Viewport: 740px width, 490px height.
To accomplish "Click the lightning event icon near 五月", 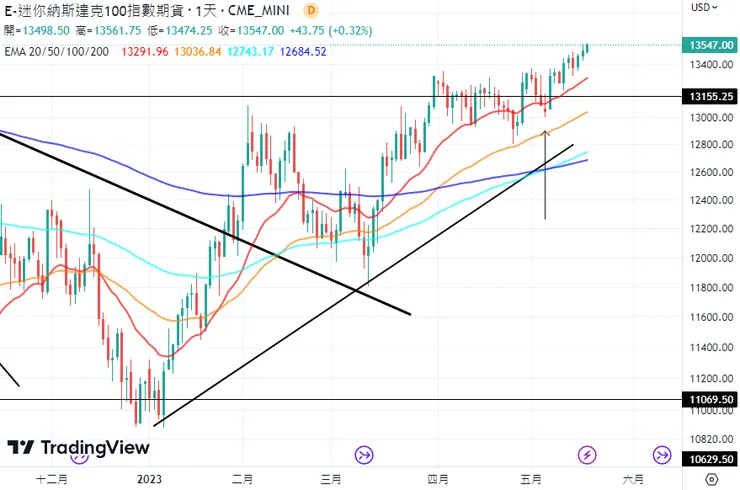I will pos(587,455).
